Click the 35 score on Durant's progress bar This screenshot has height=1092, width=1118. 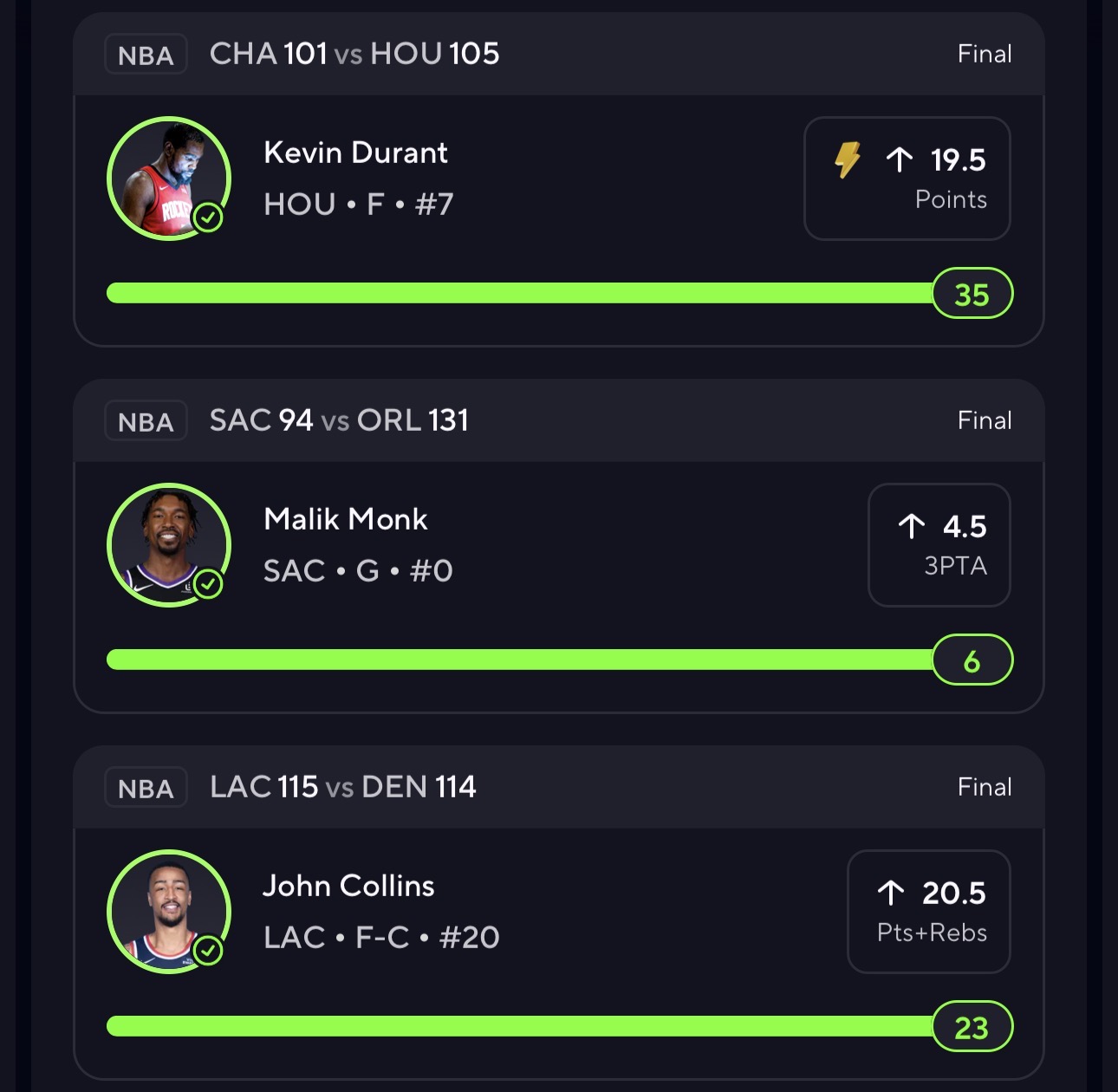pyautogui.click(x=972, y=294)
